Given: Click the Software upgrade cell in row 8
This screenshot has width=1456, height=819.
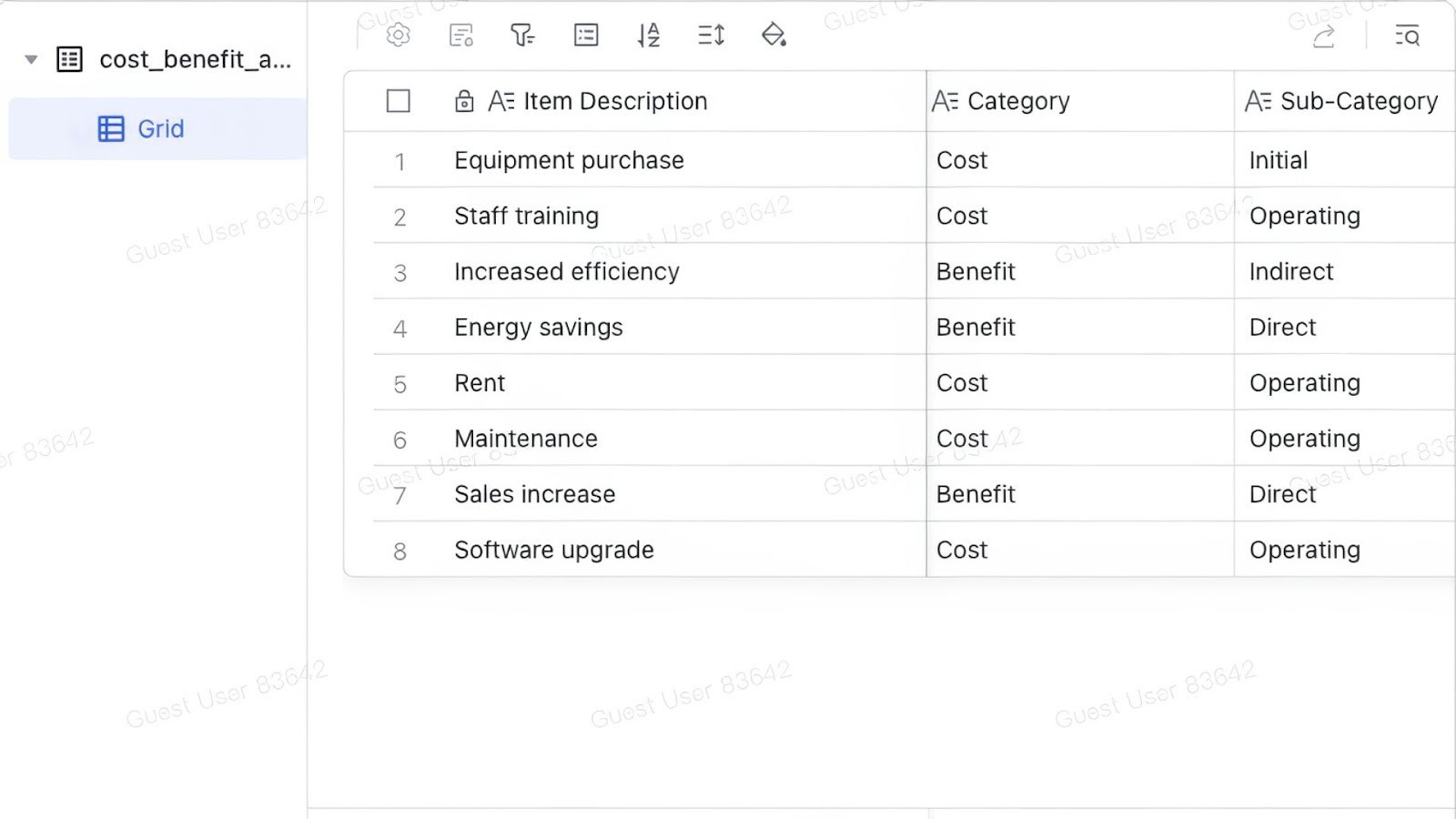Looking at the screenshot, I should [553, 550].
